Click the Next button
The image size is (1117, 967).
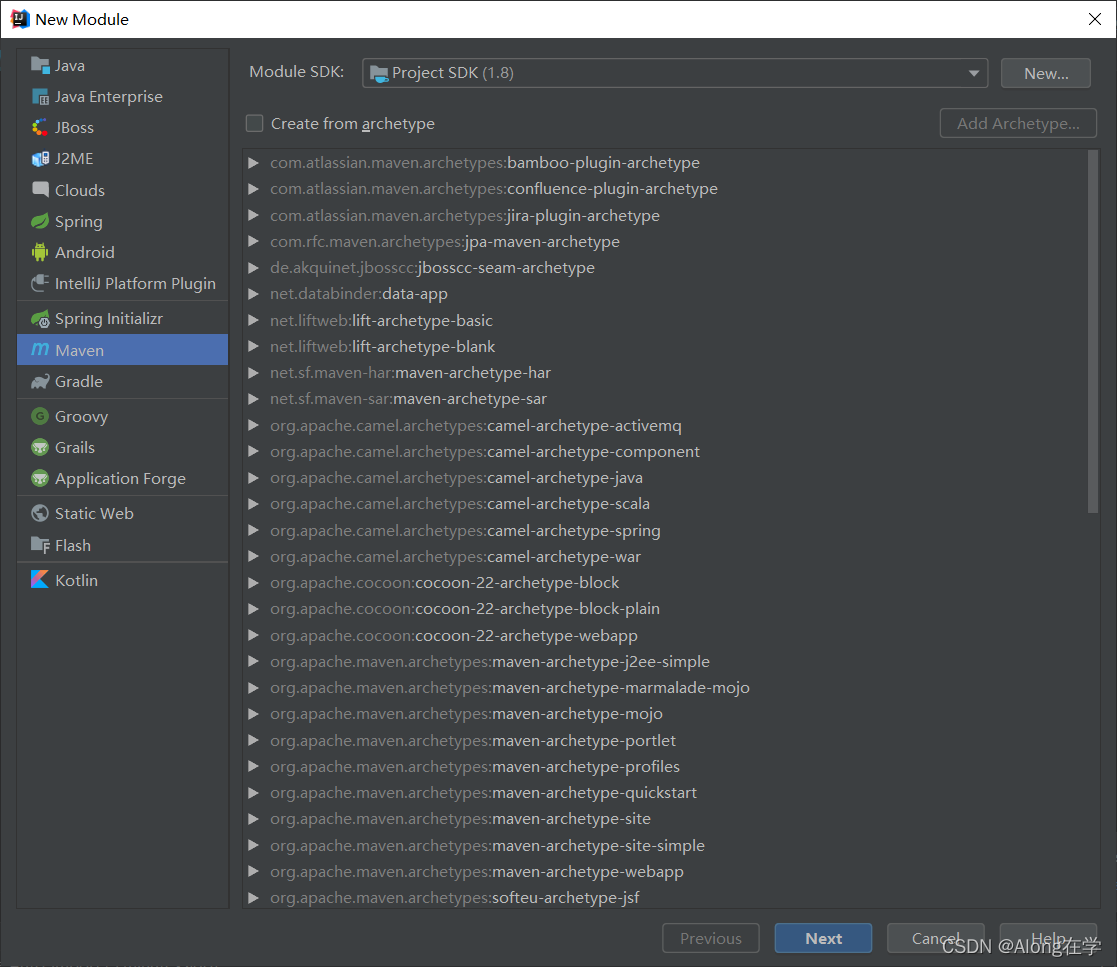[x=823, y=938]
